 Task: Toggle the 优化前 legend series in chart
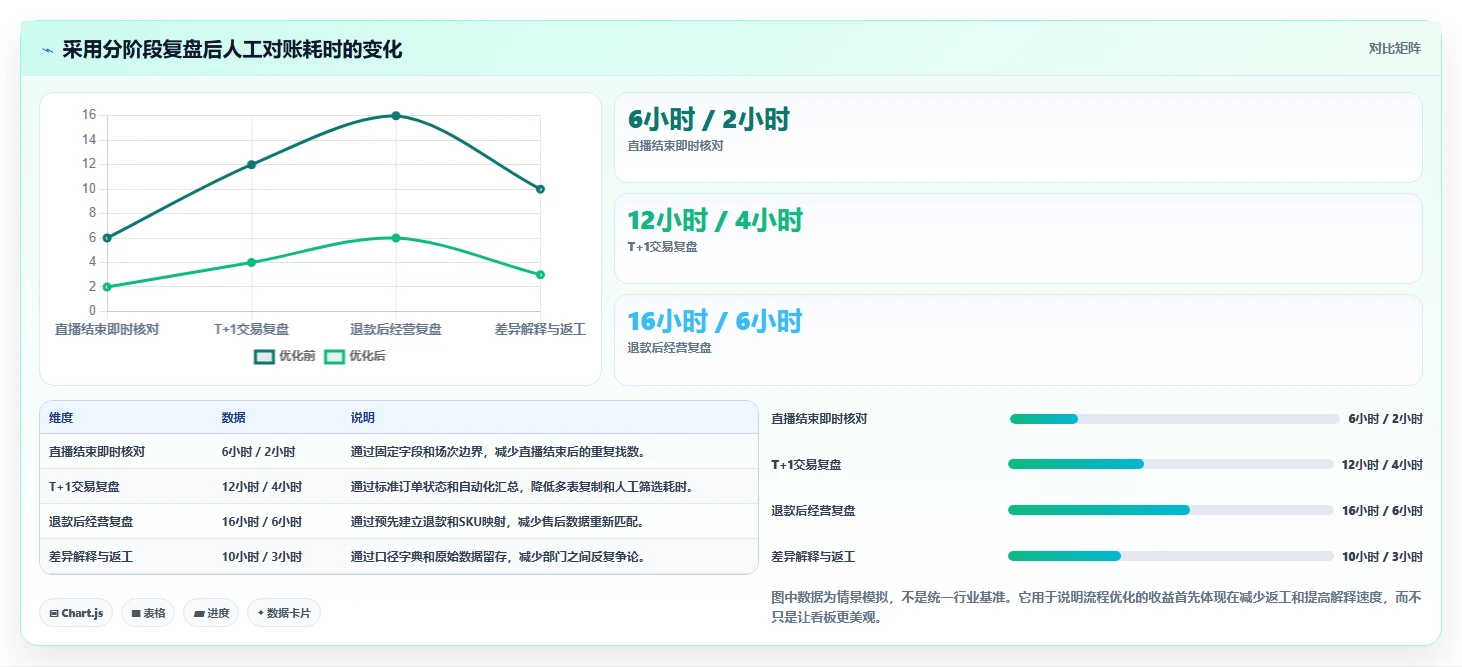[285, 356]
